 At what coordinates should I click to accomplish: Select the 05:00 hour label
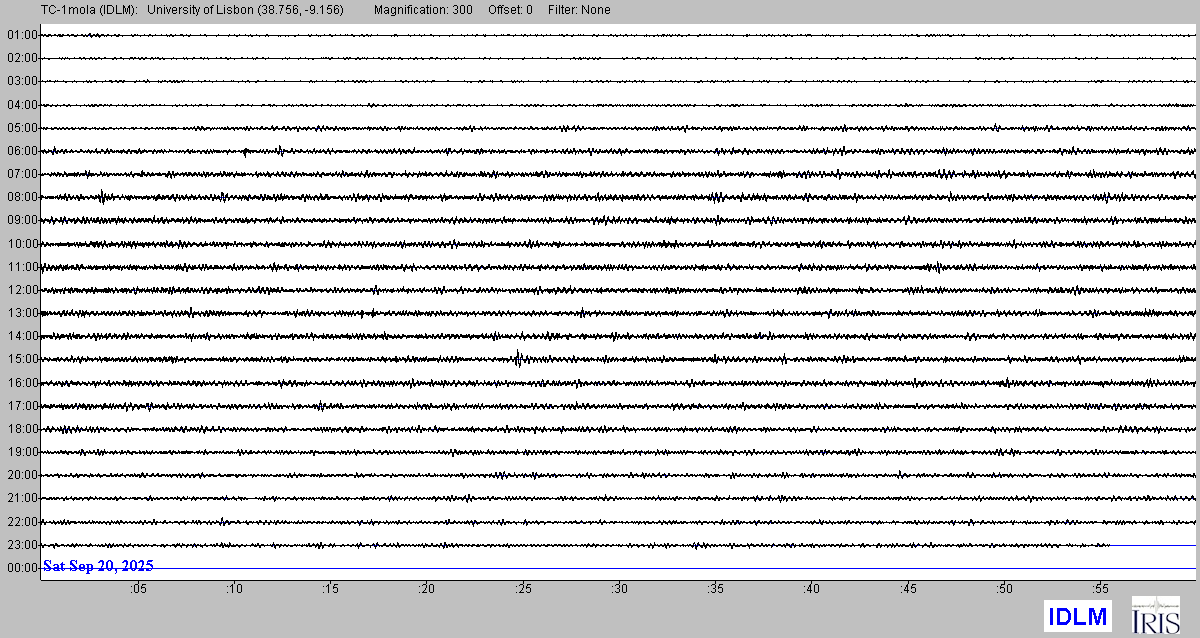point(22,128)
